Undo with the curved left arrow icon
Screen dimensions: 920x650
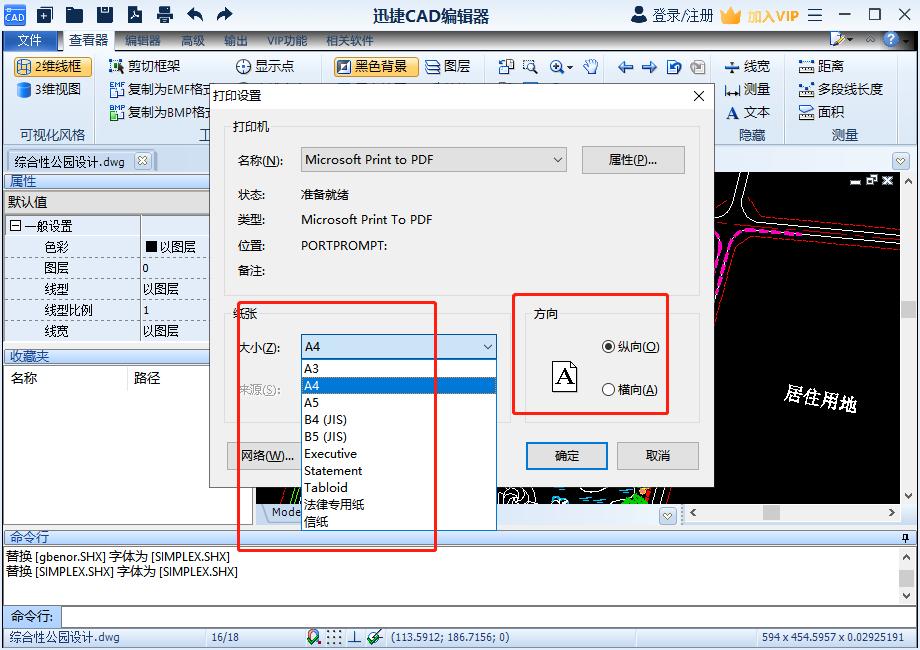pyautogui.click(x=195, y=15)
